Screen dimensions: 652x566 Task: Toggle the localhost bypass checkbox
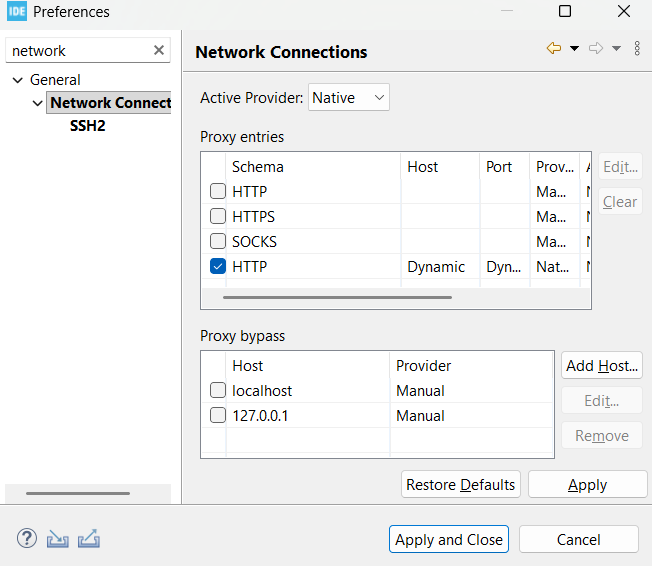(218, 391)
